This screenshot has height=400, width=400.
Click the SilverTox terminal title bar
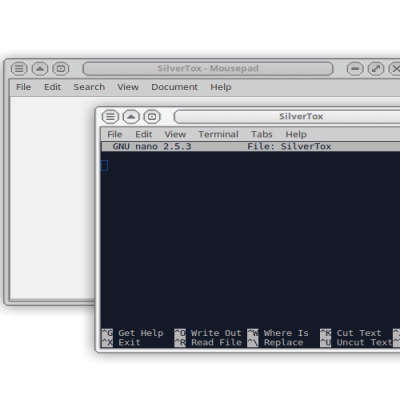coord(287,117)
